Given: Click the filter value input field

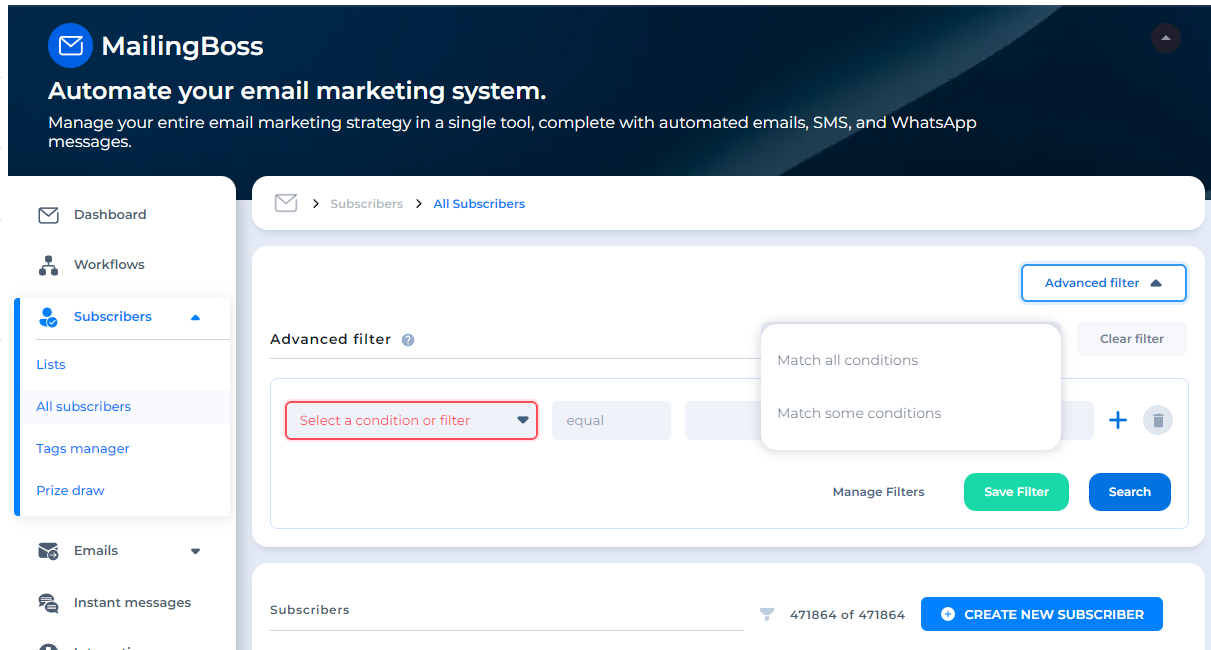Looking at the screenshot, I should coord(889,421).
